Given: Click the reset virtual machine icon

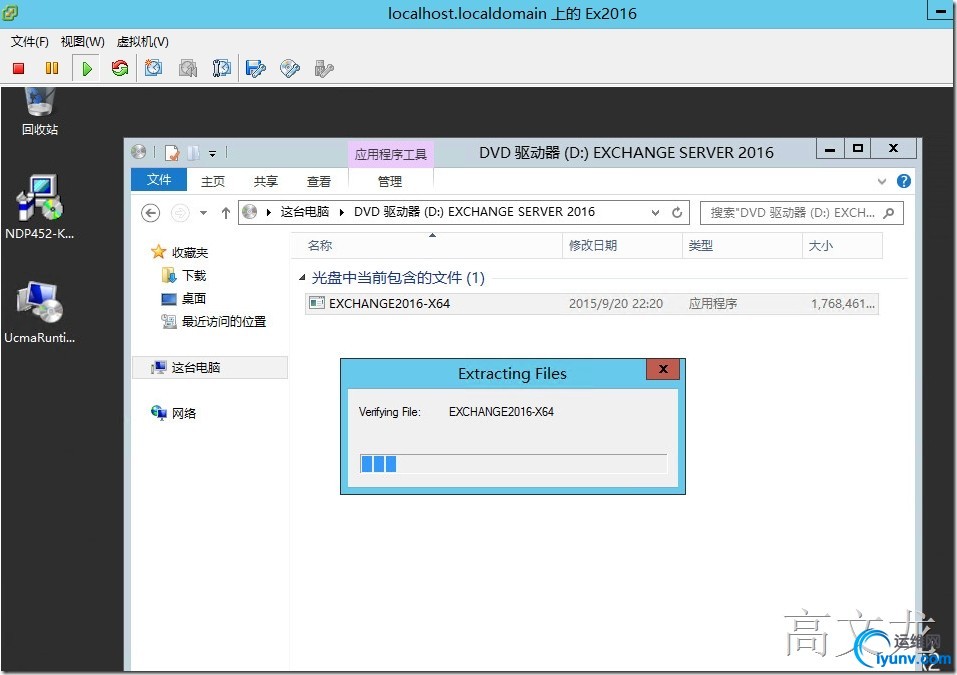Looking at the screenshot, I should point(120,68).
